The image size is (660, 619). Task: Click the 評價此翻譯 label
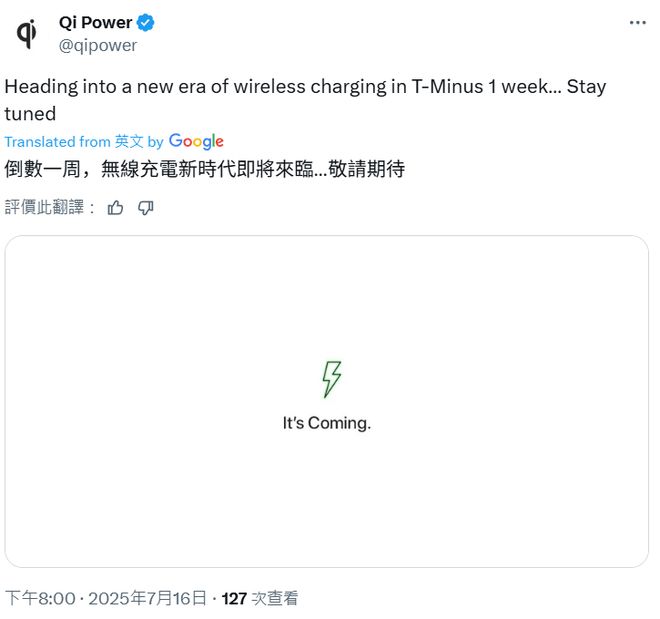click(50, 207)
